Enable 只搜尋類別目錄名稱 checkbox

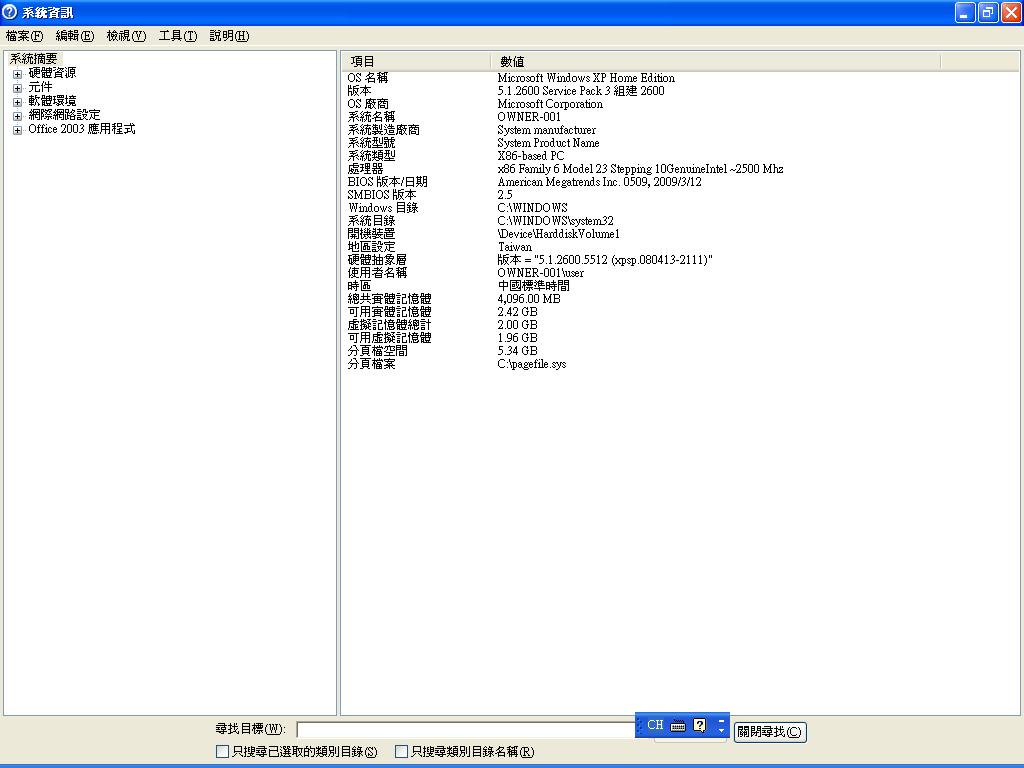point(402,752)
